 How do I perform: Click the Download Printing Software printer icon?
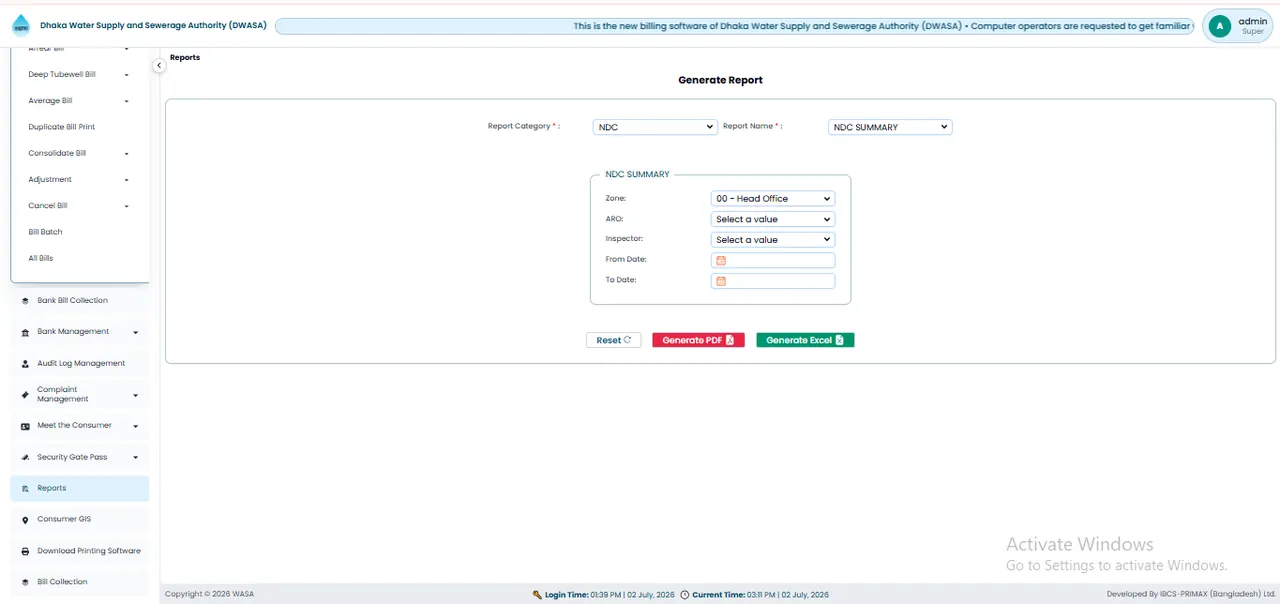point(25,551)
